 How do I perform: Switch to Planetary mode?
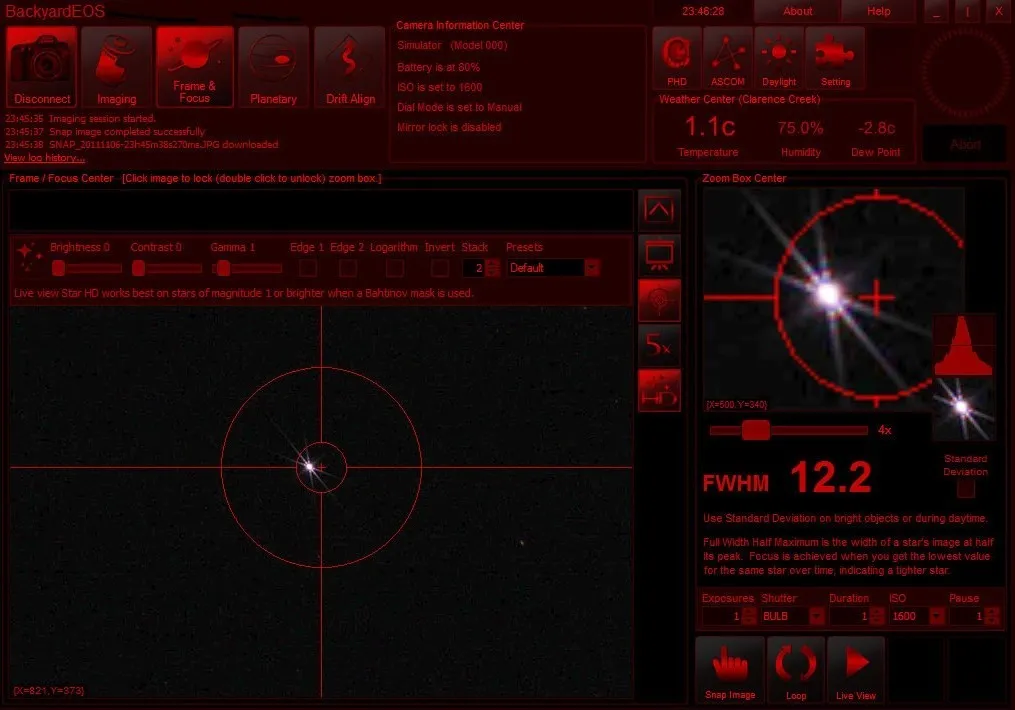point(273,66)
